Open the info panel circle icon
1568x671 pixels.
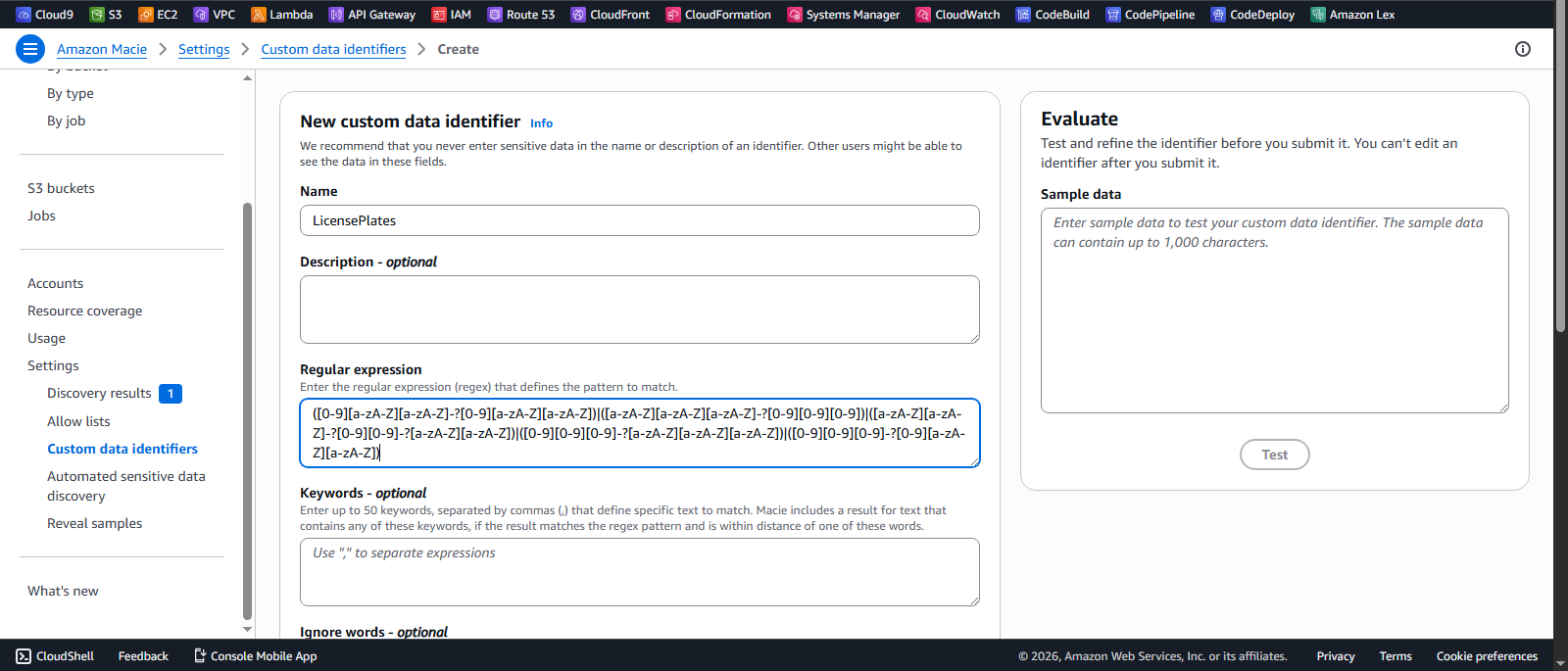1523,49
